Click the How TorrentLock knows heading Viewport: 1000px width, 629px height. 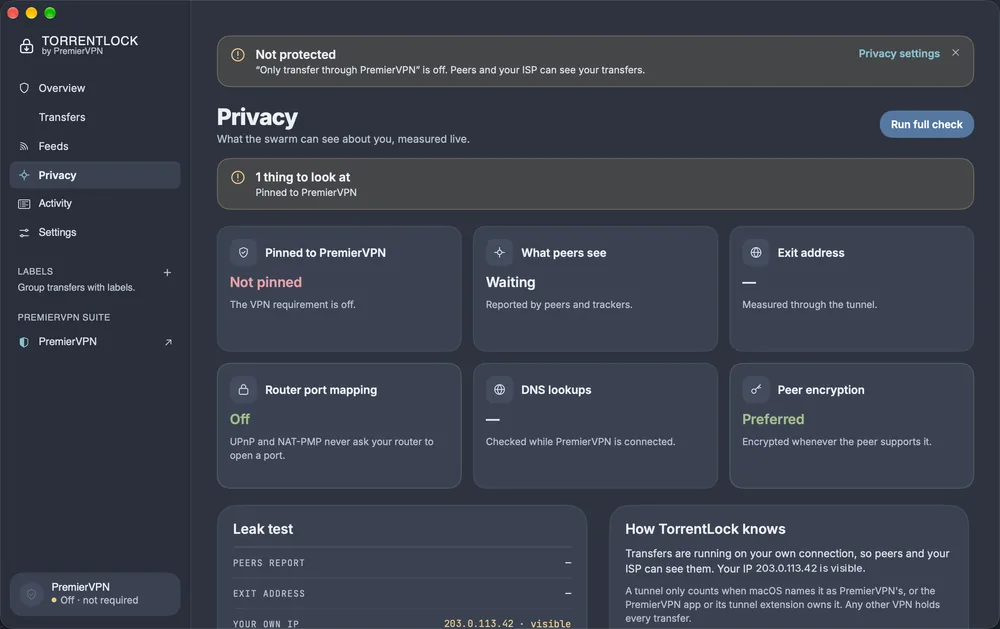point(705,529)
